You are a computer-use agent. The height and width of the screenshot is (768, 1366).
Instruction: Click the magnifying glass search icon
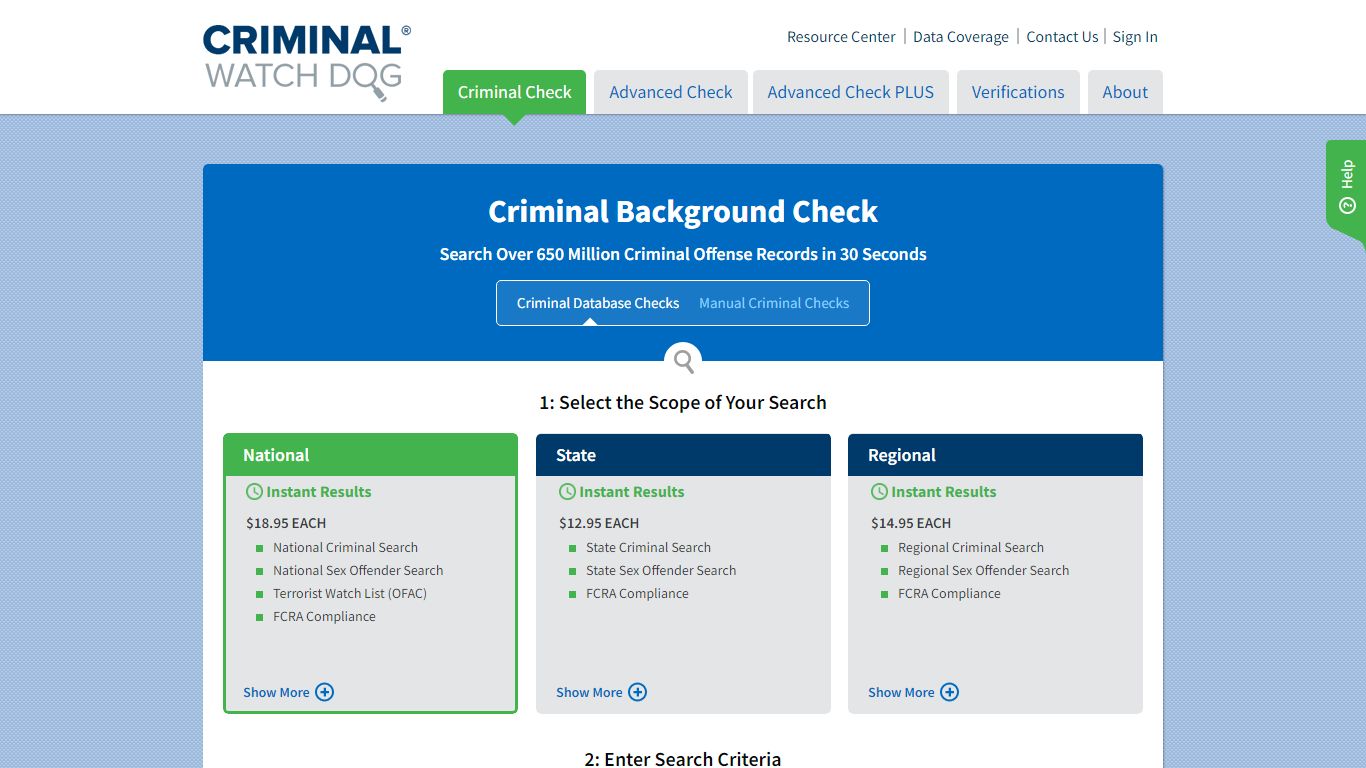point(683,361)
